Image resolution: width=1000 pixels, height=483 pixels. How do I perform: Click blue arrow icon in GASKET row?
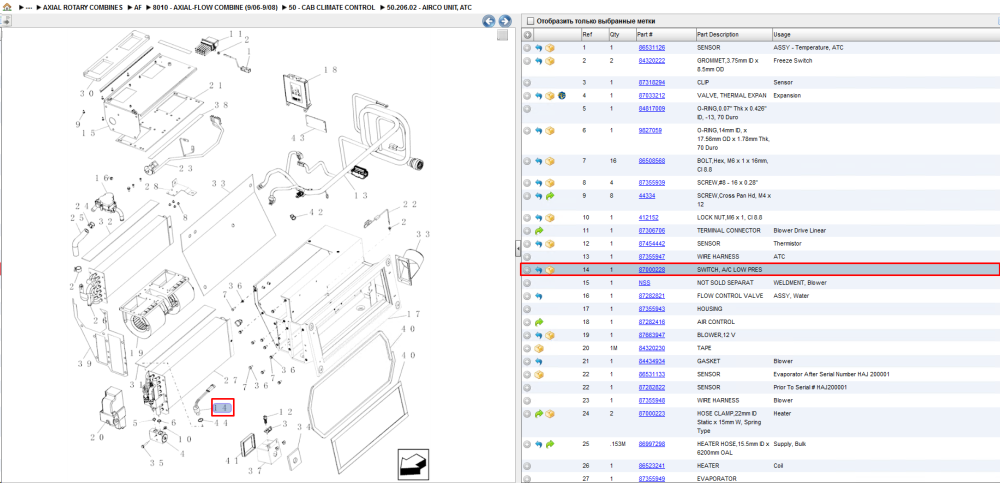point(538,361)
